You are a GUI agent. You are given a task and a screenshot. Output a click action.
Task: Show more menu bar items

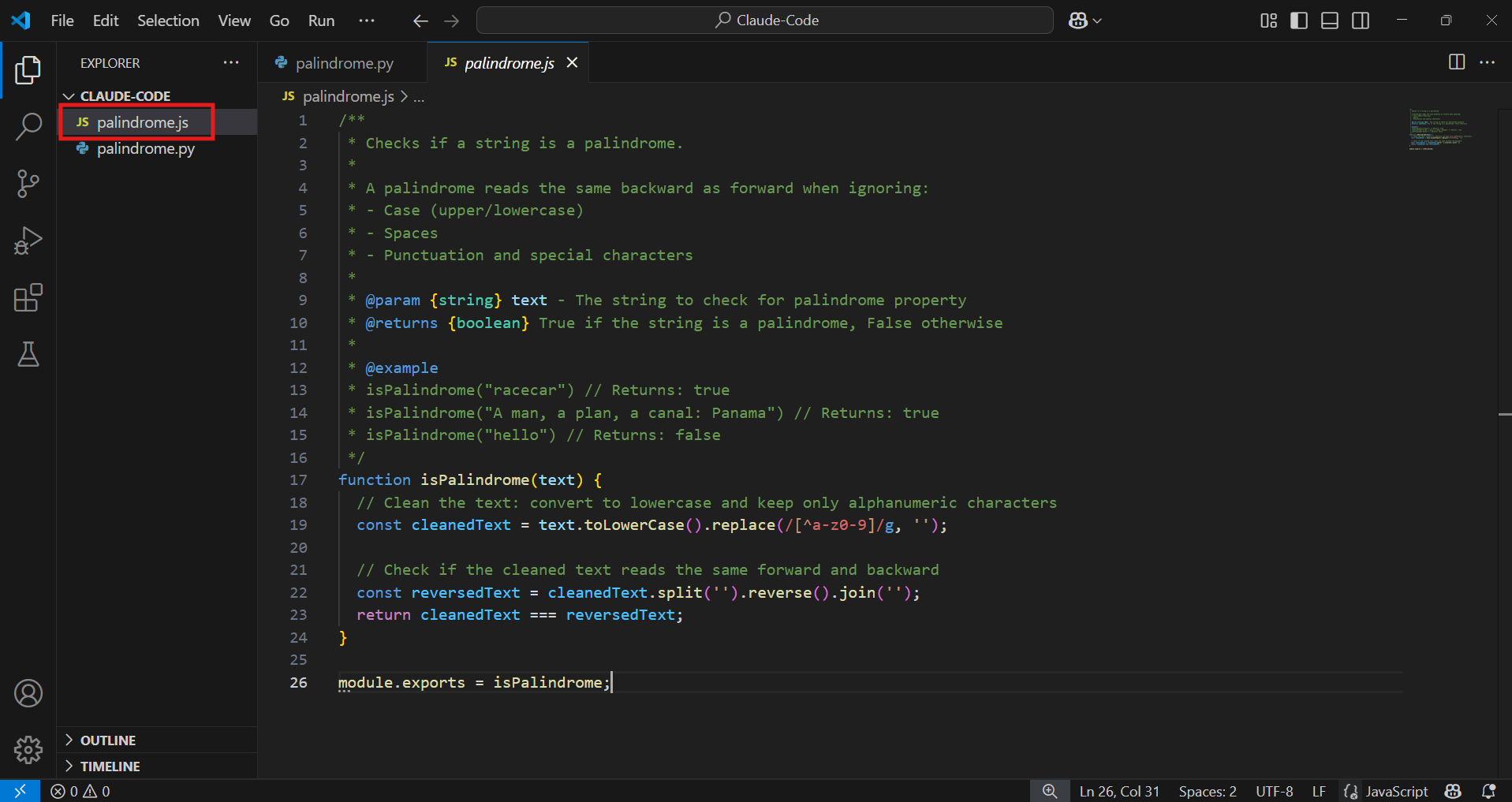[367, 21]
